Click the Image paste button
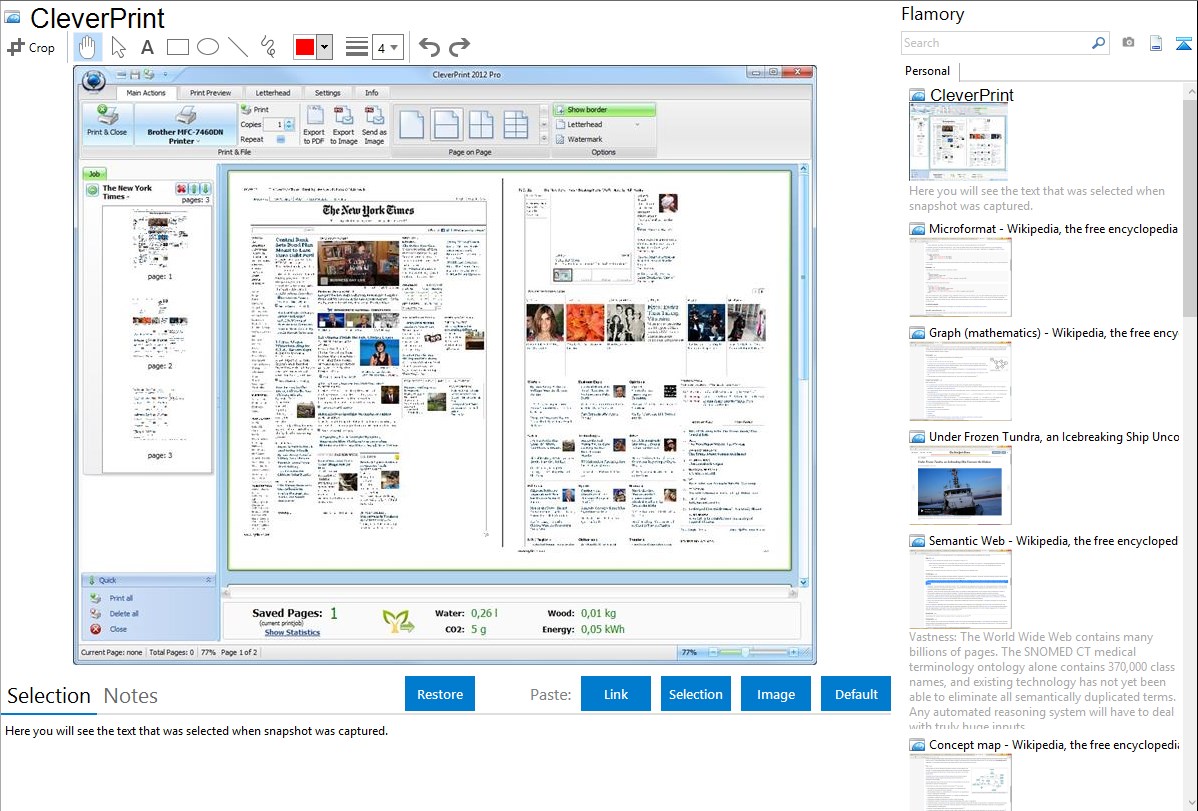 click(x=775, y=694)
